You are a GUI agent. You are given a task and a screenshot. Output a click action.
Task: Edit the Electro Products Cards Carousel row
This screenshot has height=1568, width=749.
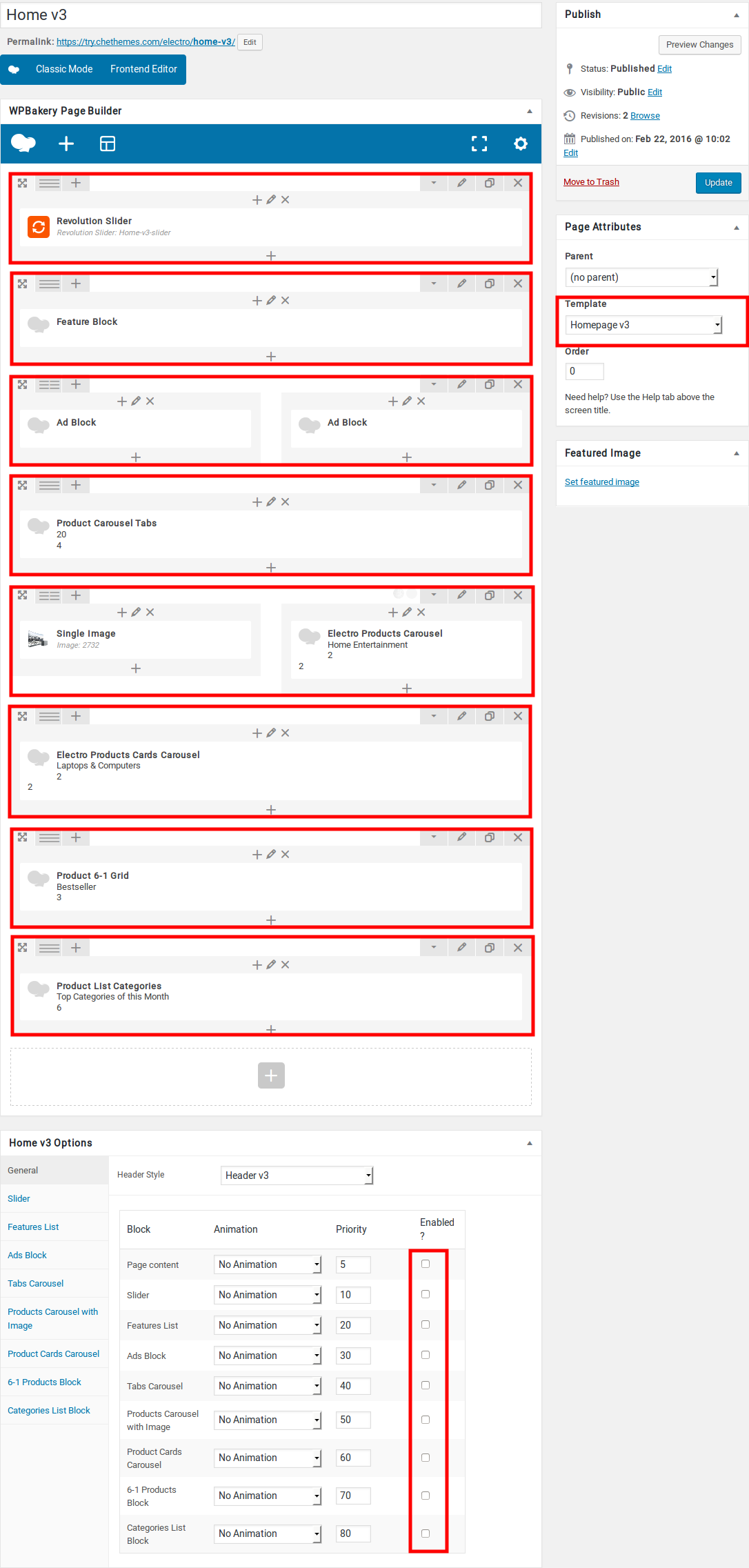[461, 716]
